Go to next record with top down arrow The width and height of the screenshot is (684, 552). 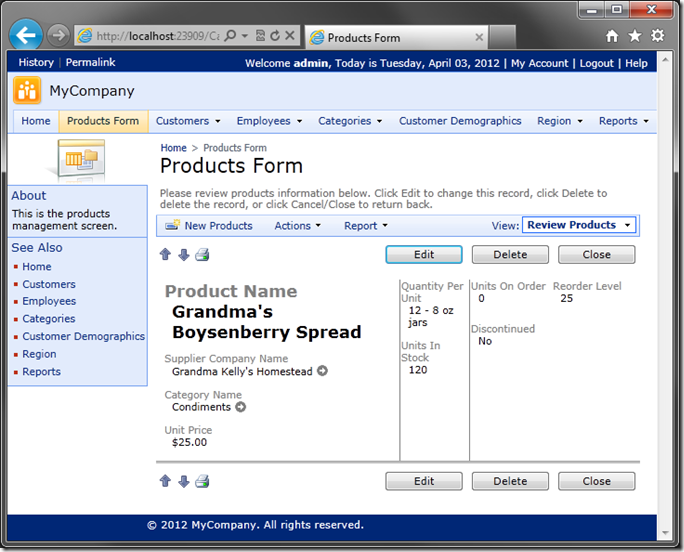183,255
